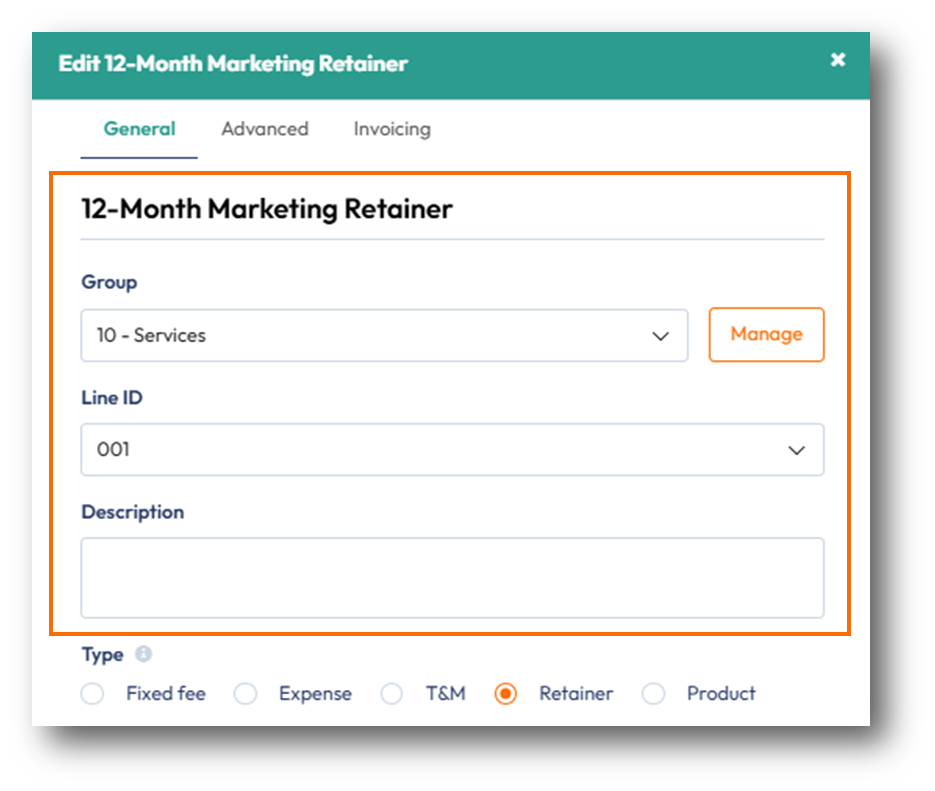Select the Fixed fee type option
Viewport: 935px width, 791px height.
[93, 694]
